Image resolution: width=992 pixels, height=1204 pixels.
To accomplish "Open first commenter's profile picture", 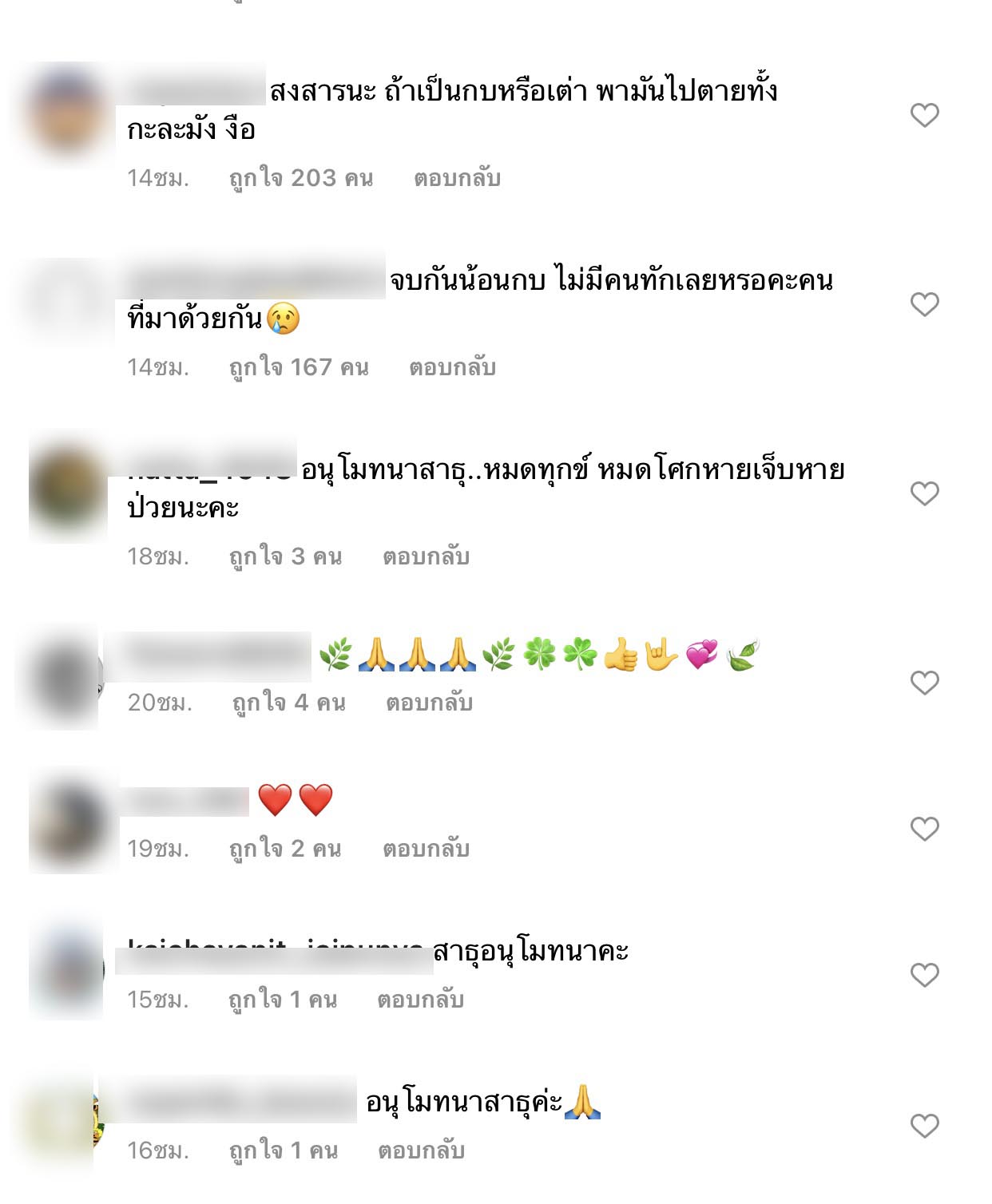I will (x=67, y=114).
